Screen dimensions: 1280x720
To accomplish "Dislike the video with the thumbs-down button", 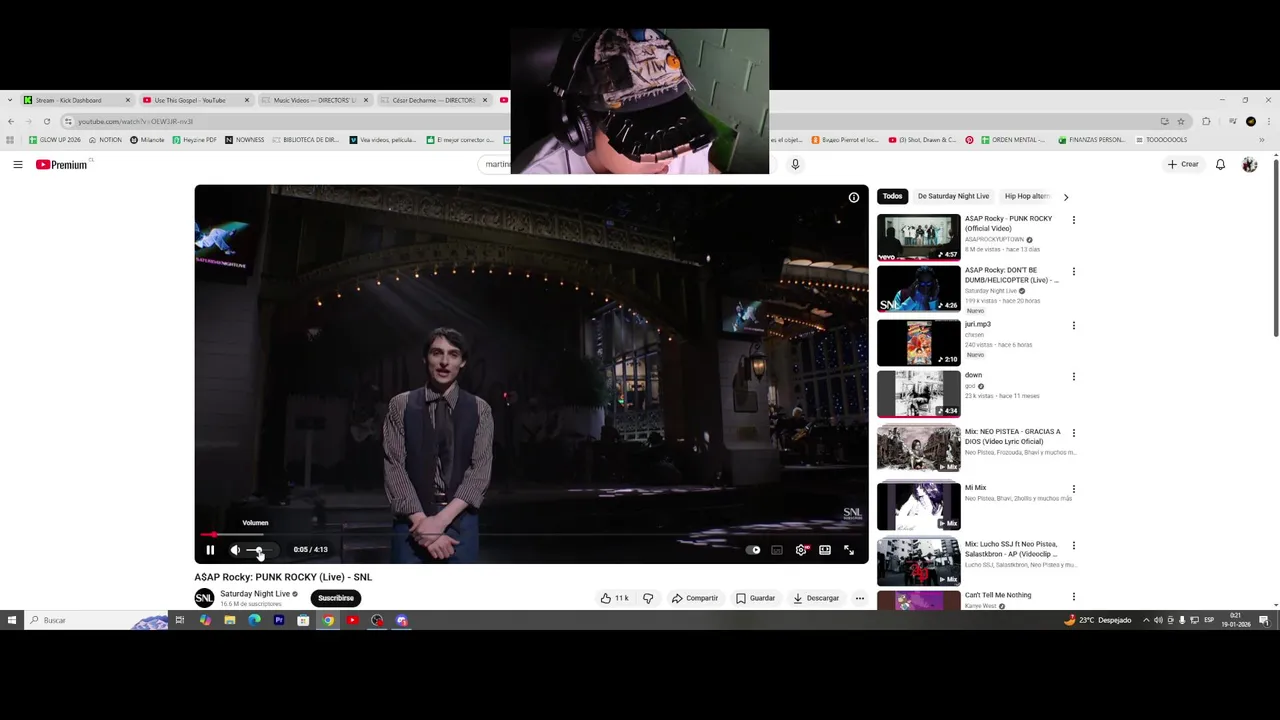I will 648,598.
